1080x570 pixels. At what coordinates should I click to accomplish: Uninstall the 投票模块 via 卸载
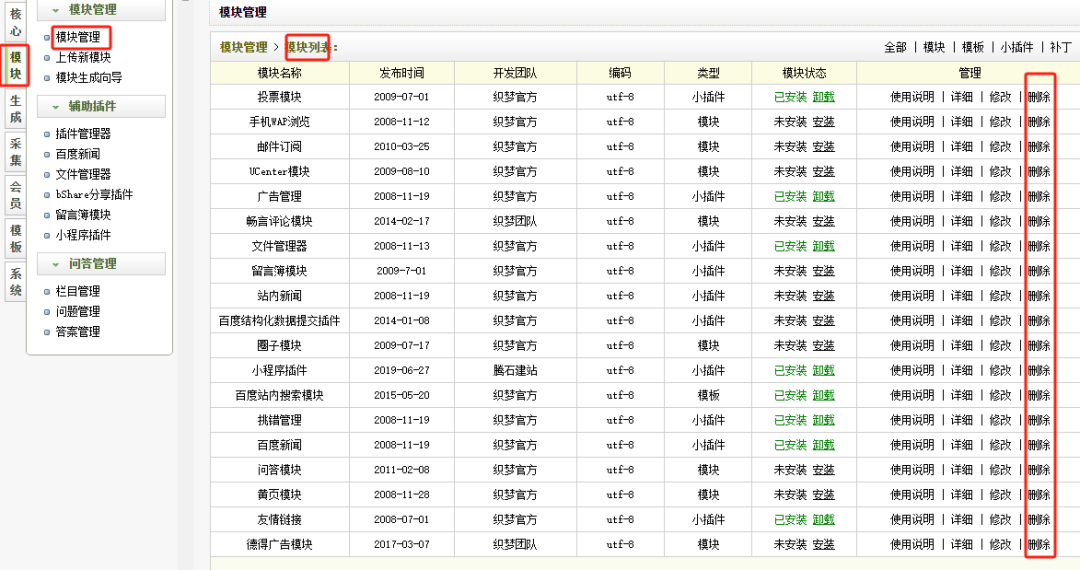pos(824,97)
